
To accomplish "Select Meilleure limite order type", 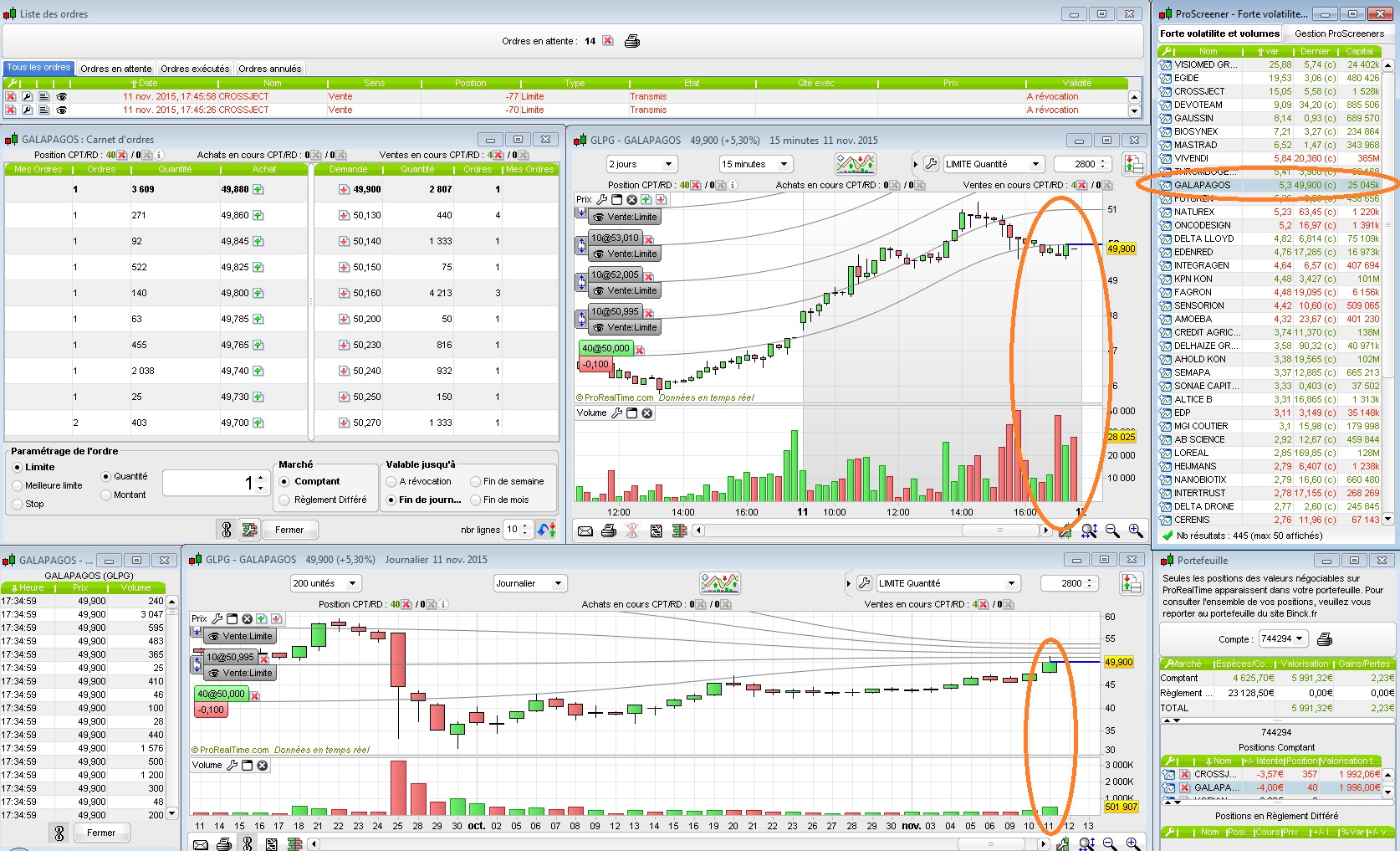I will [17, 485].
